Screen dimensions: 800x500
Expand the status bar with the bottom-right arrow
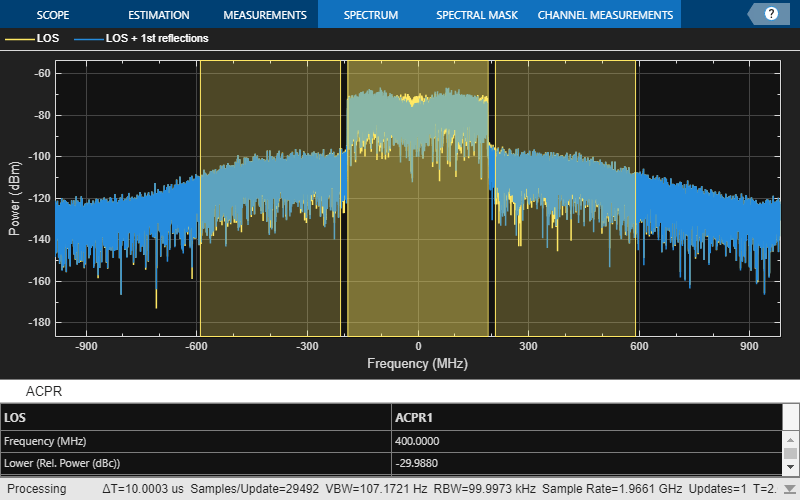[790, 489]
